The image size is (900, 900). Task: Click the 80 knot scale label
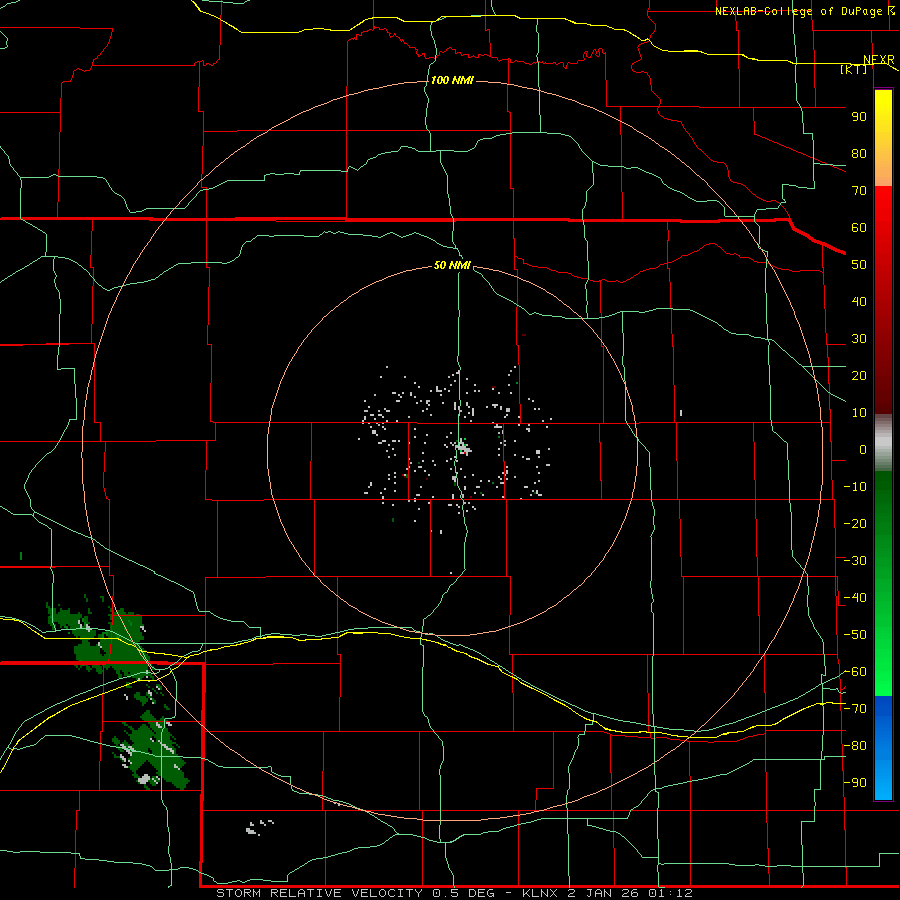coord(859,153)
